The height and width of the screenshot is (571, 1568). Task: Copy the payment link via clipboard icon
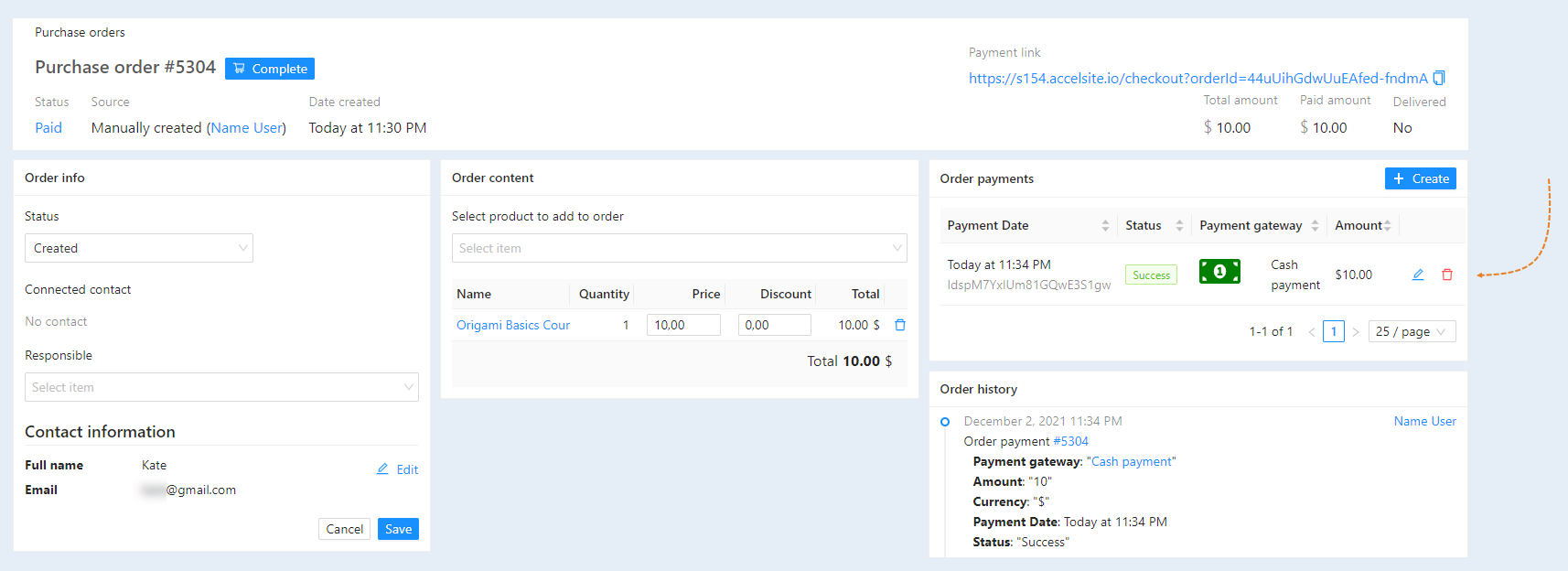1439,78
